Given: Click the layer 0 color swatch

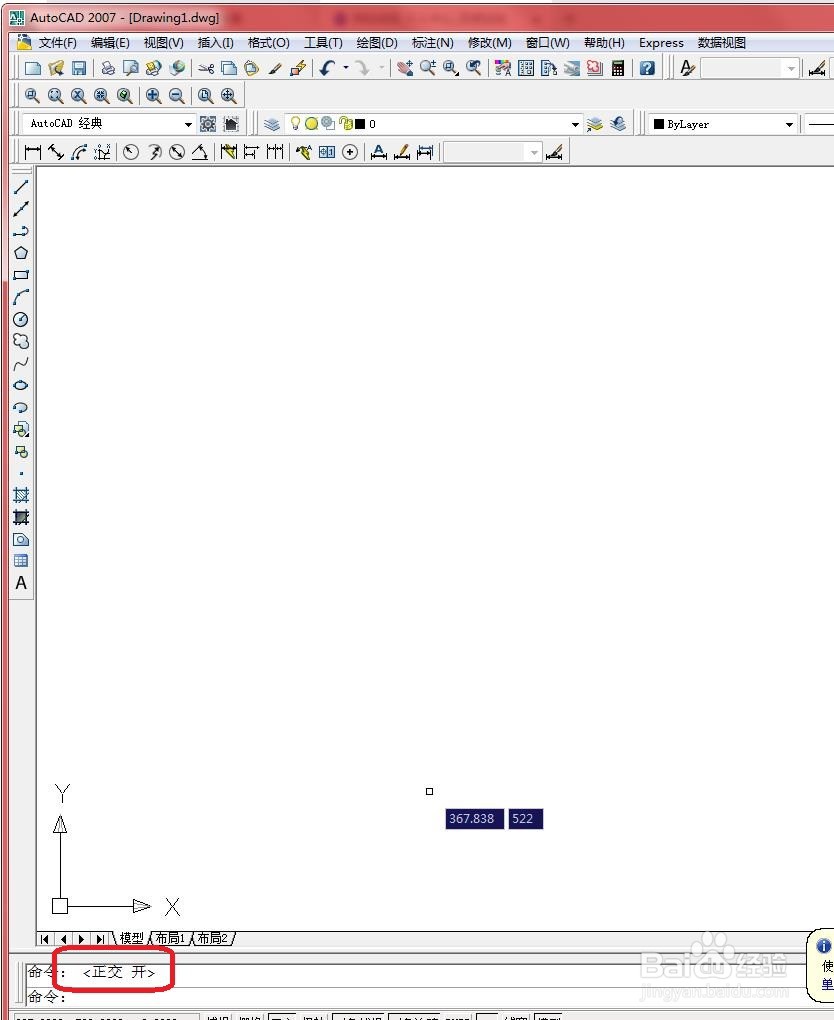Looking at the screenshot, I should [360, 124].
